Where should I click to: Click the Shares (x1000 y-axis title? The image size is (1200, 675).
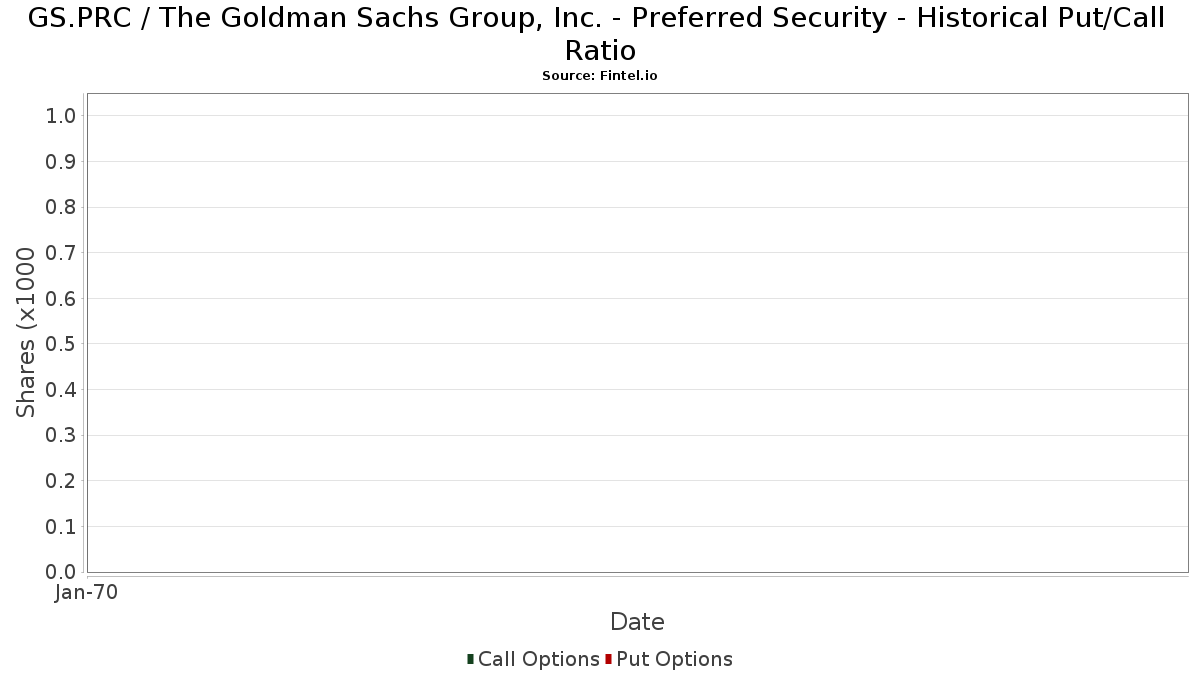coord(26,333)
